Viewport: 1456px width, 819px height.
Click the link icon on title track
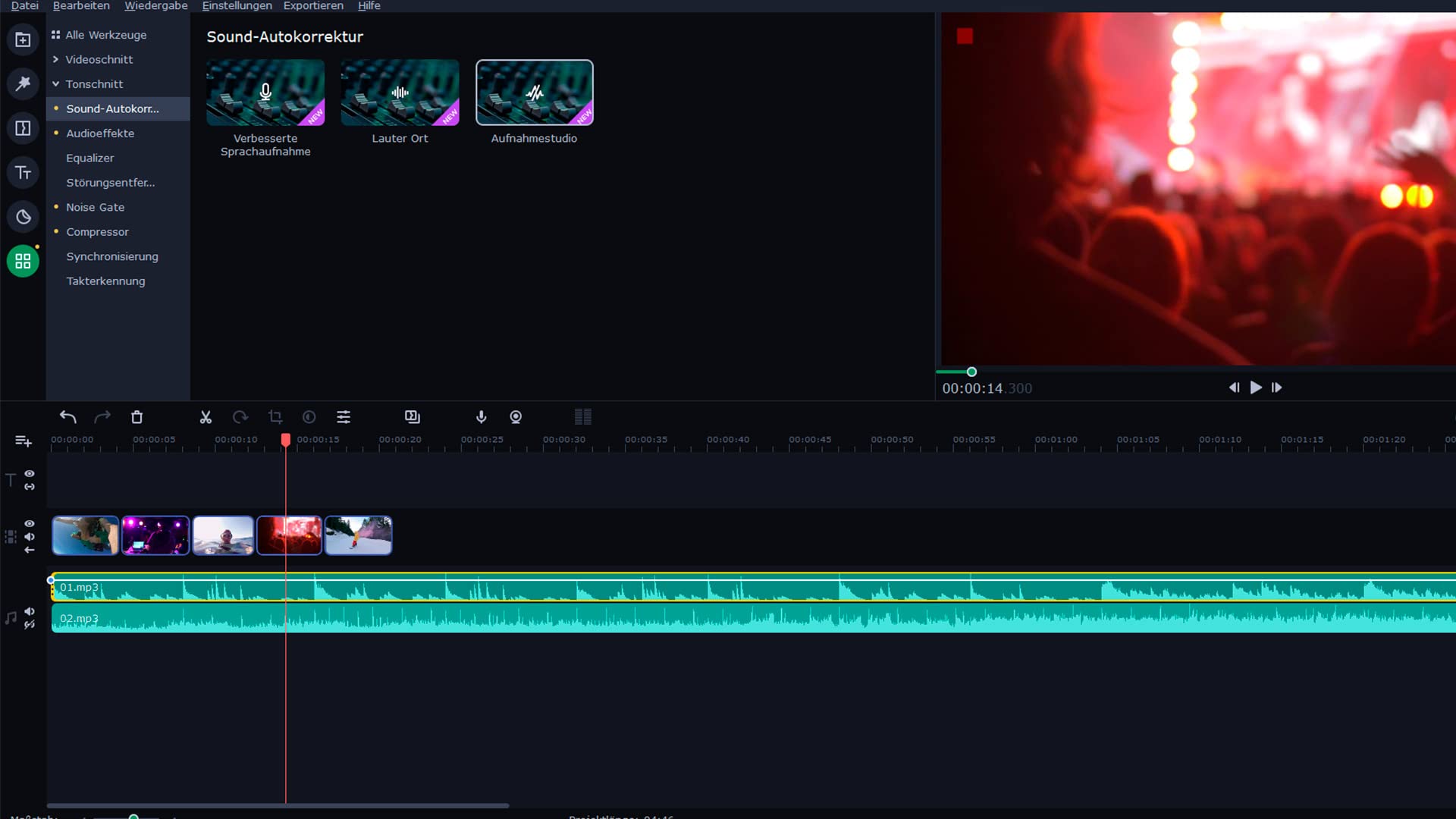[x=30, y=487]
